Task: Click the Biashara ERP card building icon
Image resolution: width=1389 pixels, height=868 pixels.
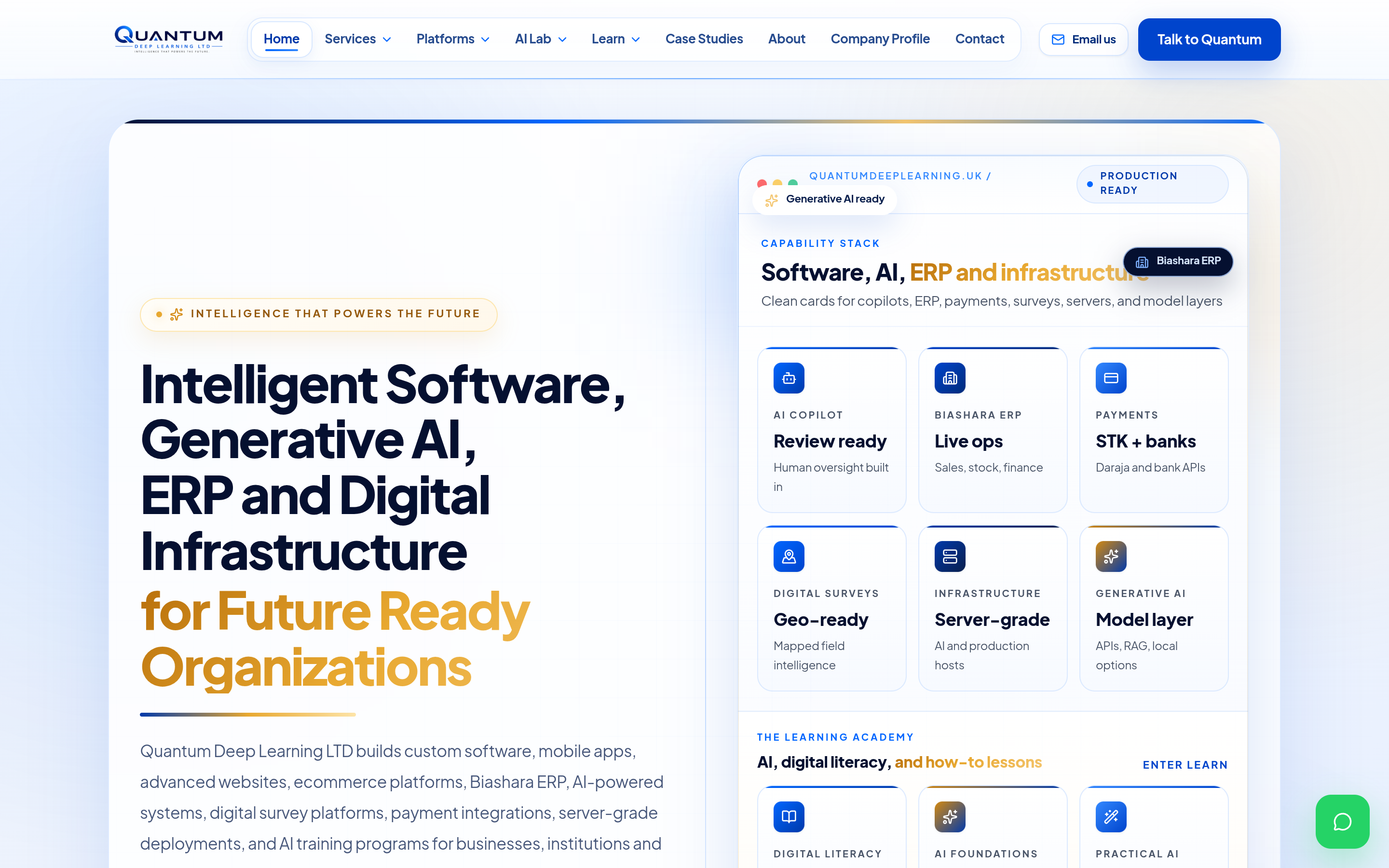Action: [x=950, y=379]
